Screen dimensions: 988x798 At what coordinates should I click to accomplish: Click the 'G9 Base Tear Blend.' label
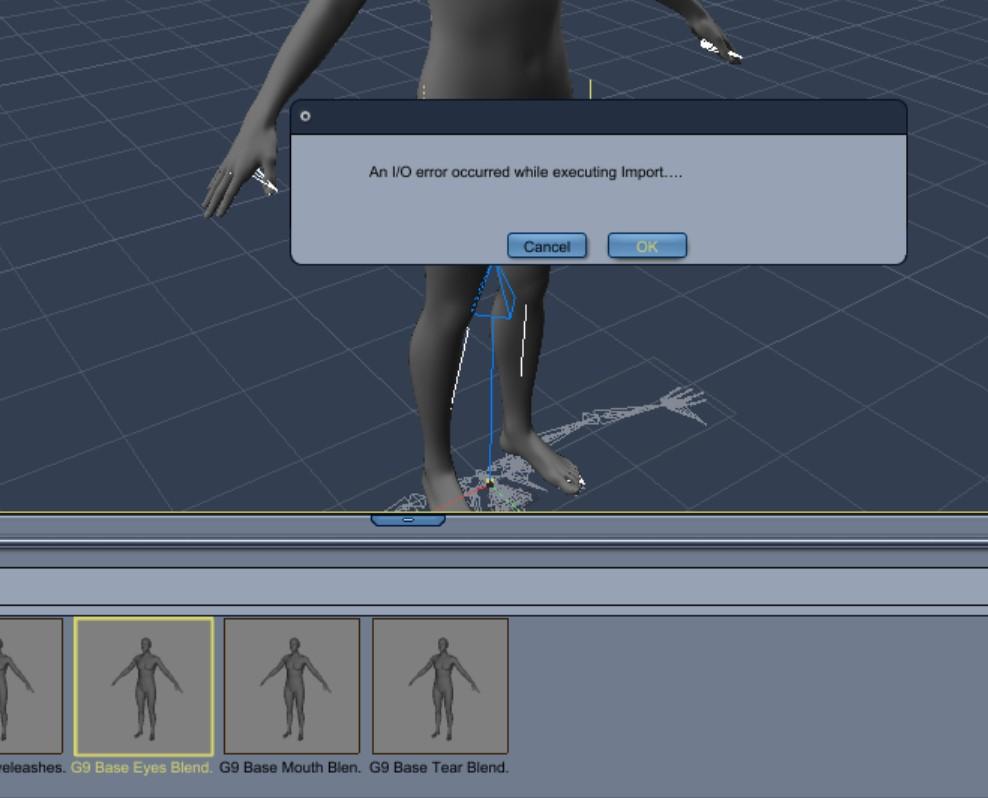(439, 768)
